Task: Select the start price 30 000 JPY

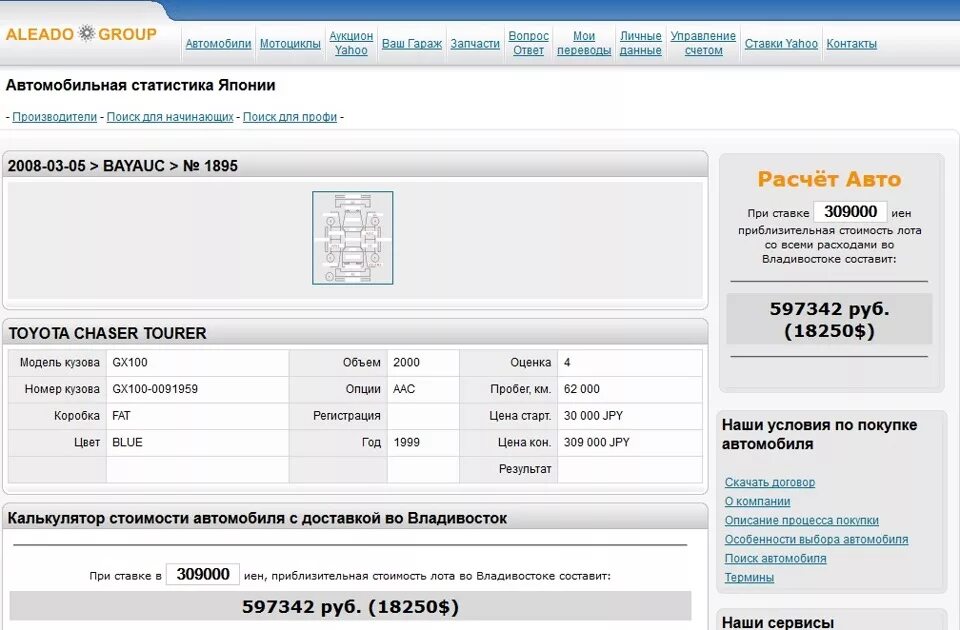Action: coord(593,415)
